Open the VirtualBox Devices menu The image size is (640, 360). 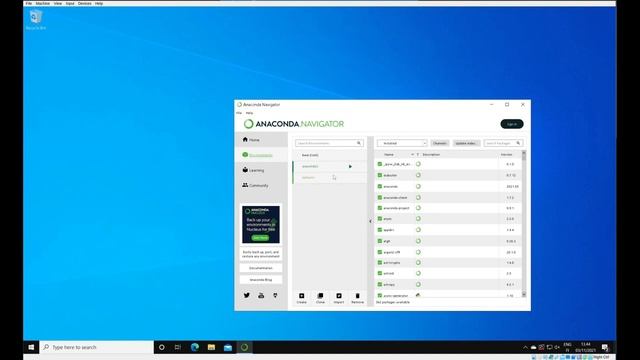point(84,3)
